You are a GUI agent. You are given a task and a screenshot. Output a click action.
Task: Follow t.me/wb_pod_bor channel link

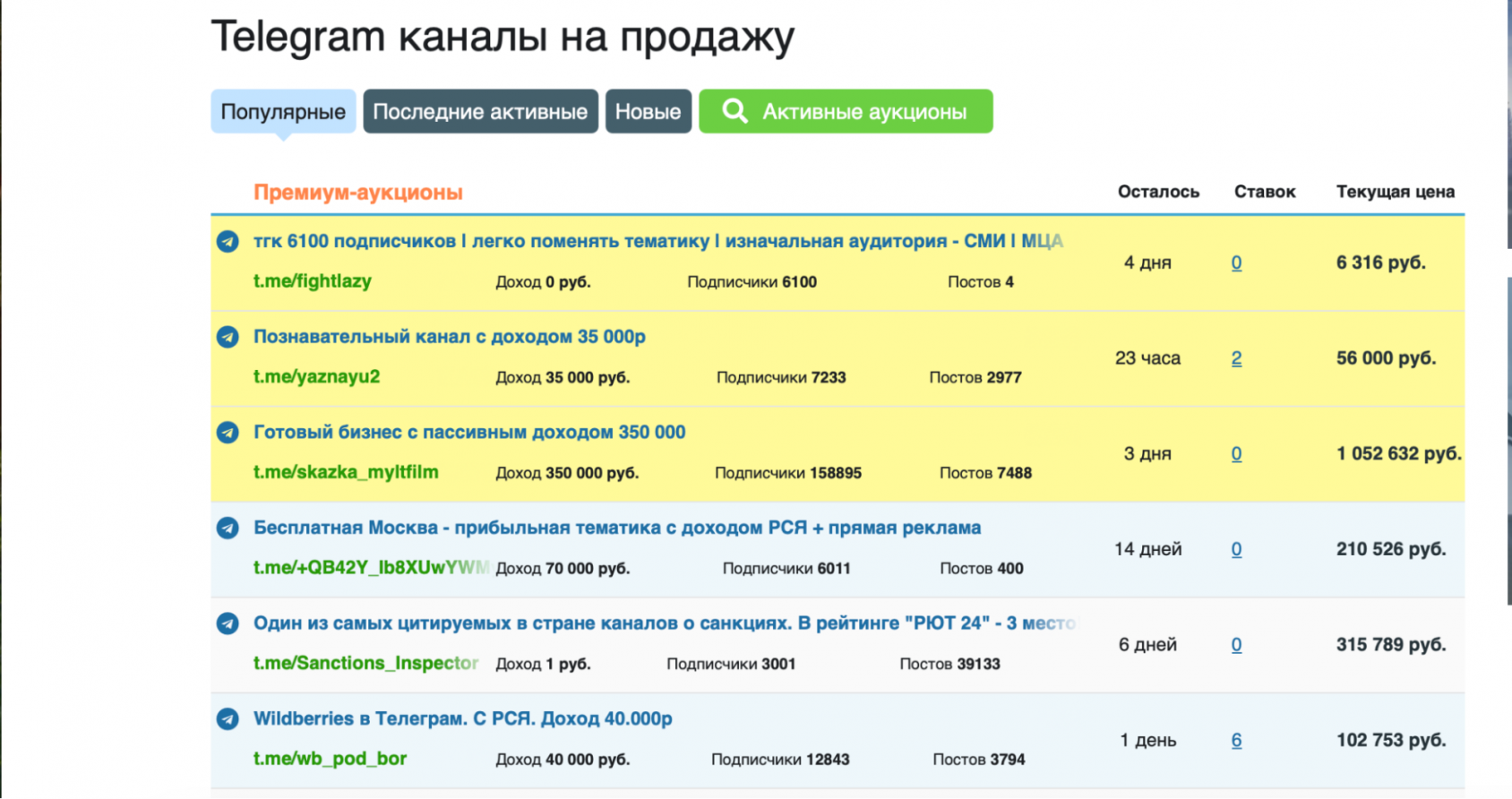pos(330,759)
